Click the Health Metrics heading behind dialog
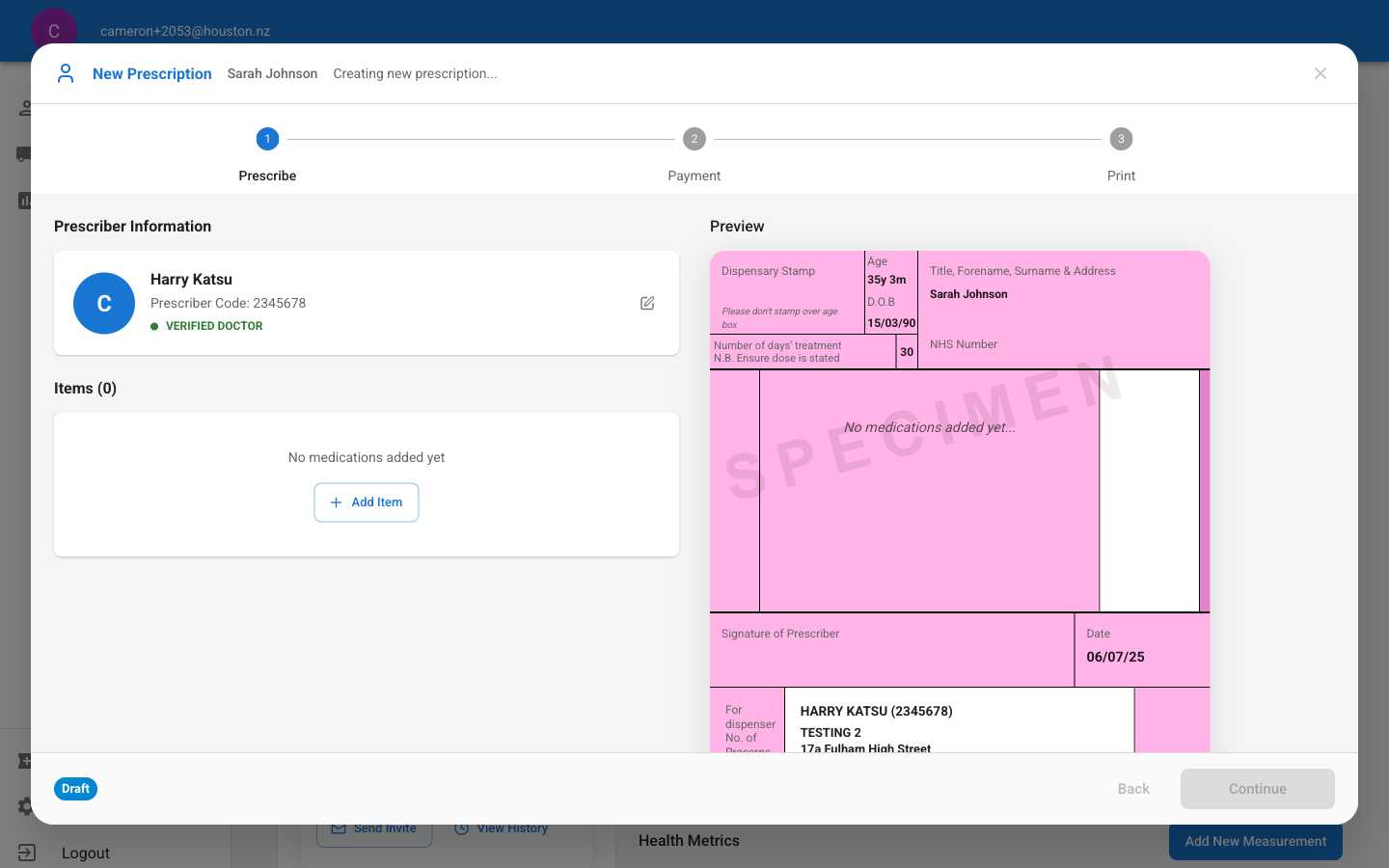Viewport: 1389px width, 868px height. click(x=689, y=841)
